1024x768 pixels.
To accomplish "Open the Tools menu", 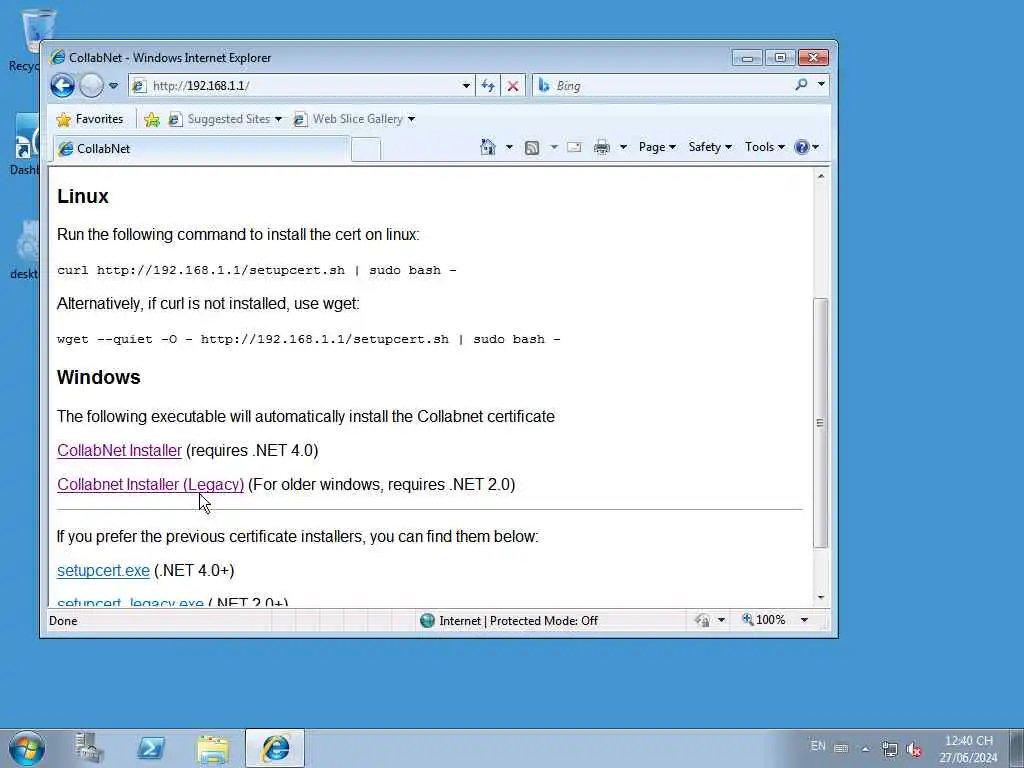I will click(765, 147).
